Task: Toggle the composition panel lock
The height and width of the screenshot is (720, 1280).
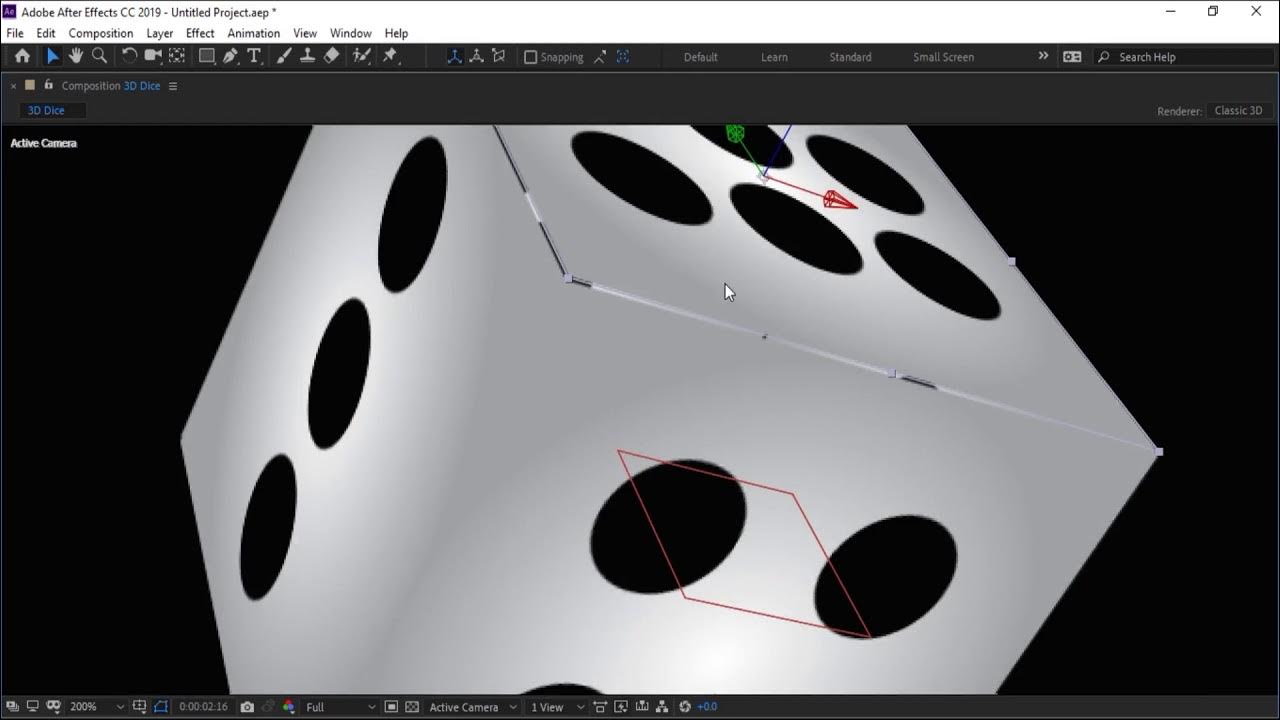Action: click(x=48, y=86)
